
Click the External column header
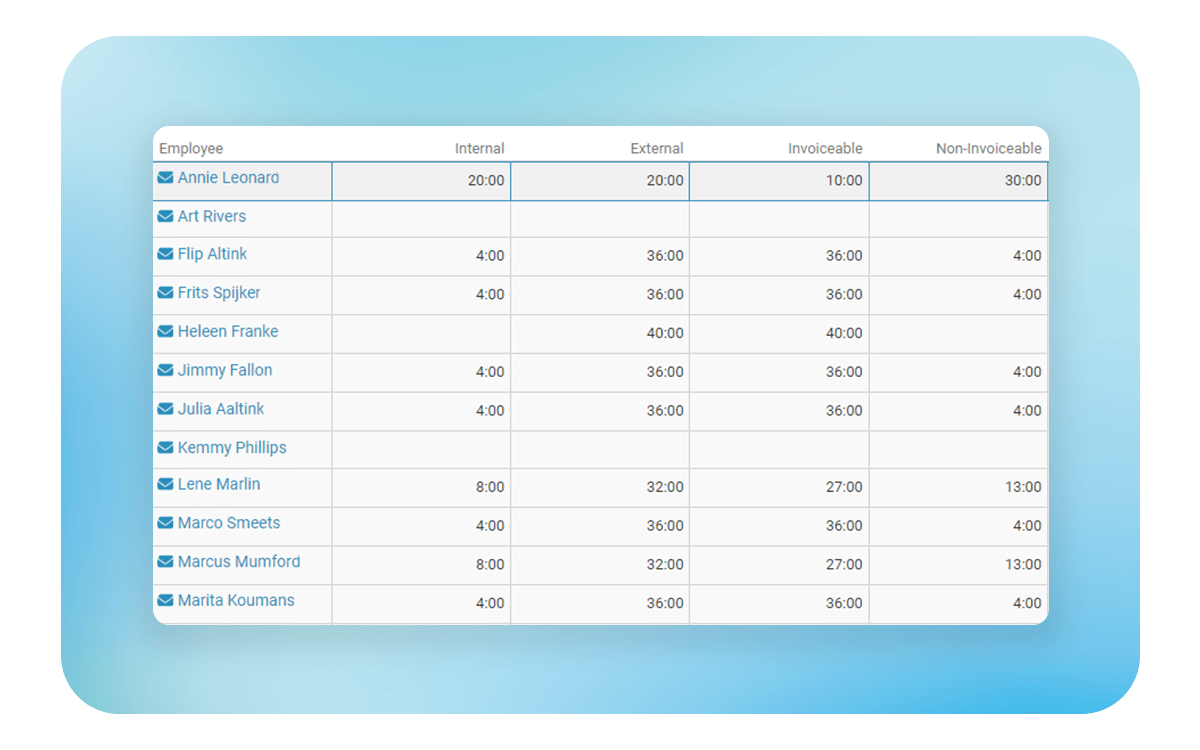click(x=656, y=149)
